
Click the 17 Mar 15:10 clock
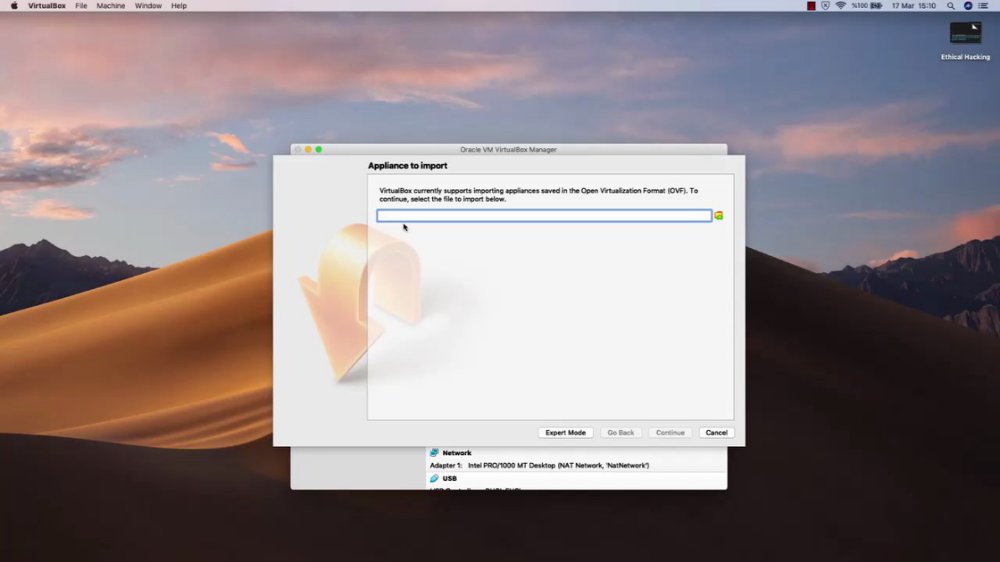pyautogui.click(x=913, y=6)
